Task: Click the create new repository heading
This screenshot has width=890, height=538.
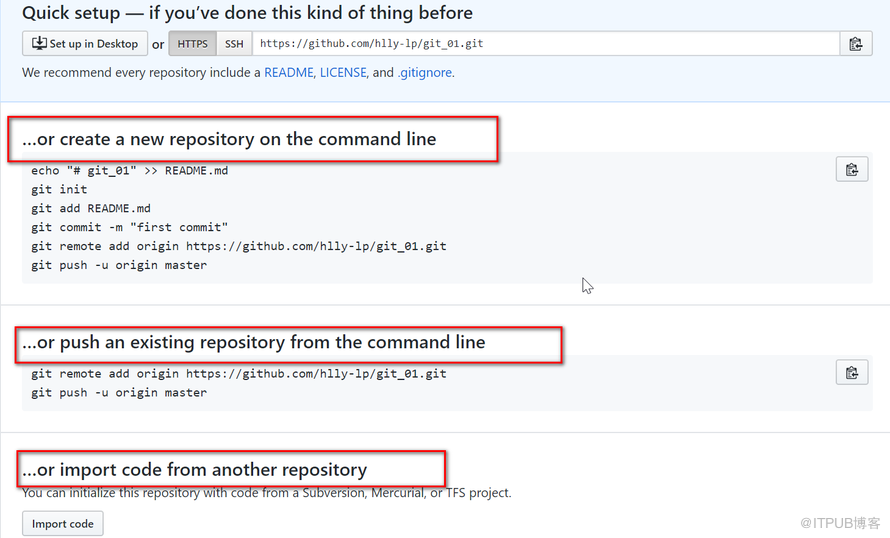Action: (x=229, y=139)
